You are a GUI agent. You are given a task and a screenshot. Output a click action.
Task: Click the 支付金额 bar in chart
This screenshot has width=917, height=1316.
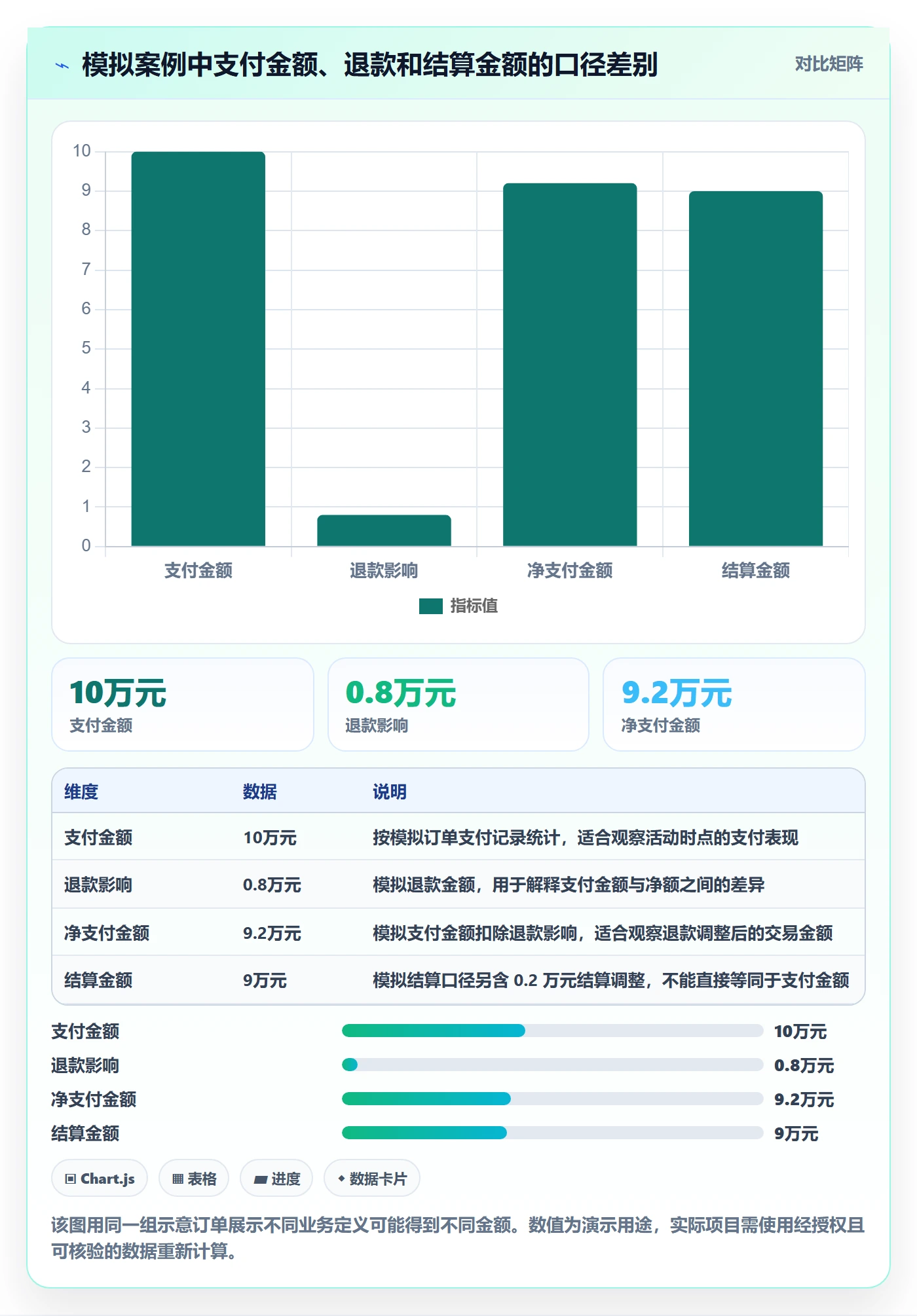click(198, 349)
